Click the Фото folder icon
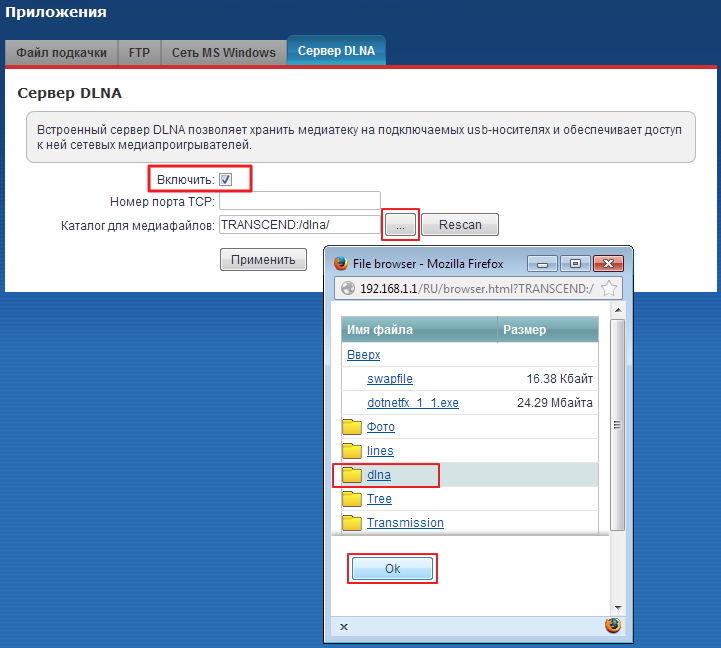 coord(352,427)
